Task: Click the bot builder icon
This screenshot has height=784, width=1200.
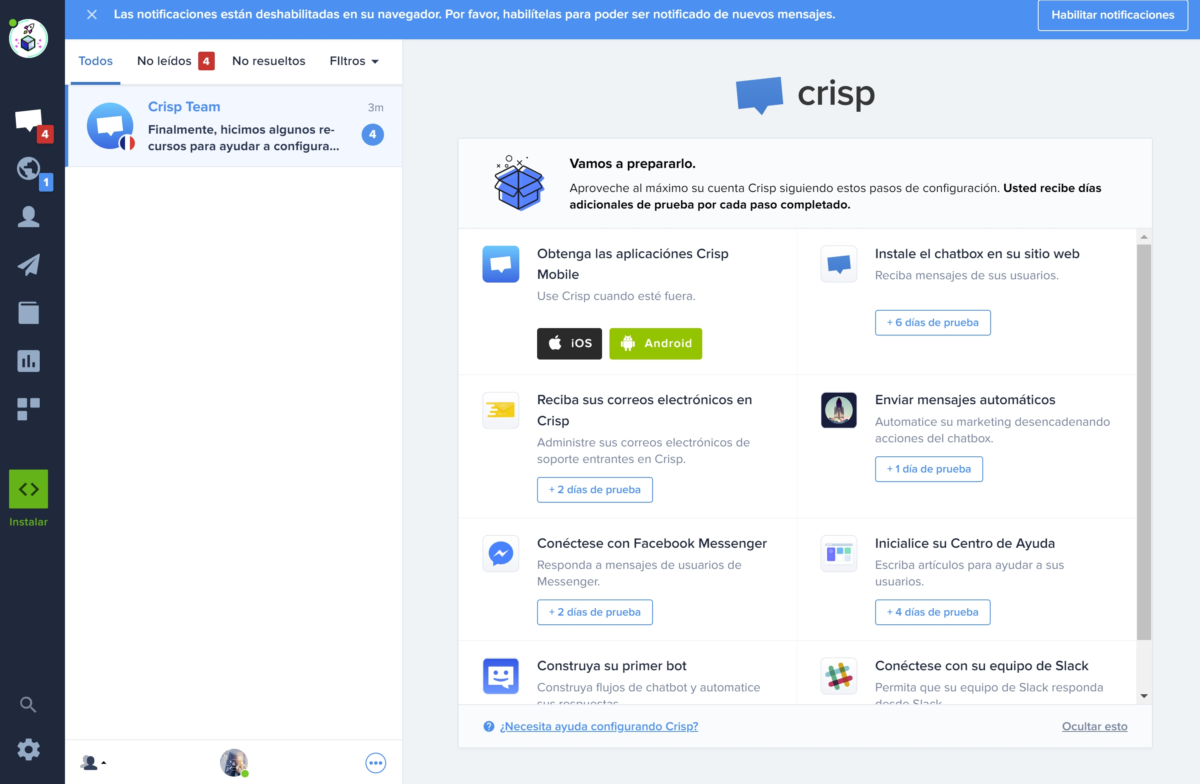Action: [x=501, y=676]
